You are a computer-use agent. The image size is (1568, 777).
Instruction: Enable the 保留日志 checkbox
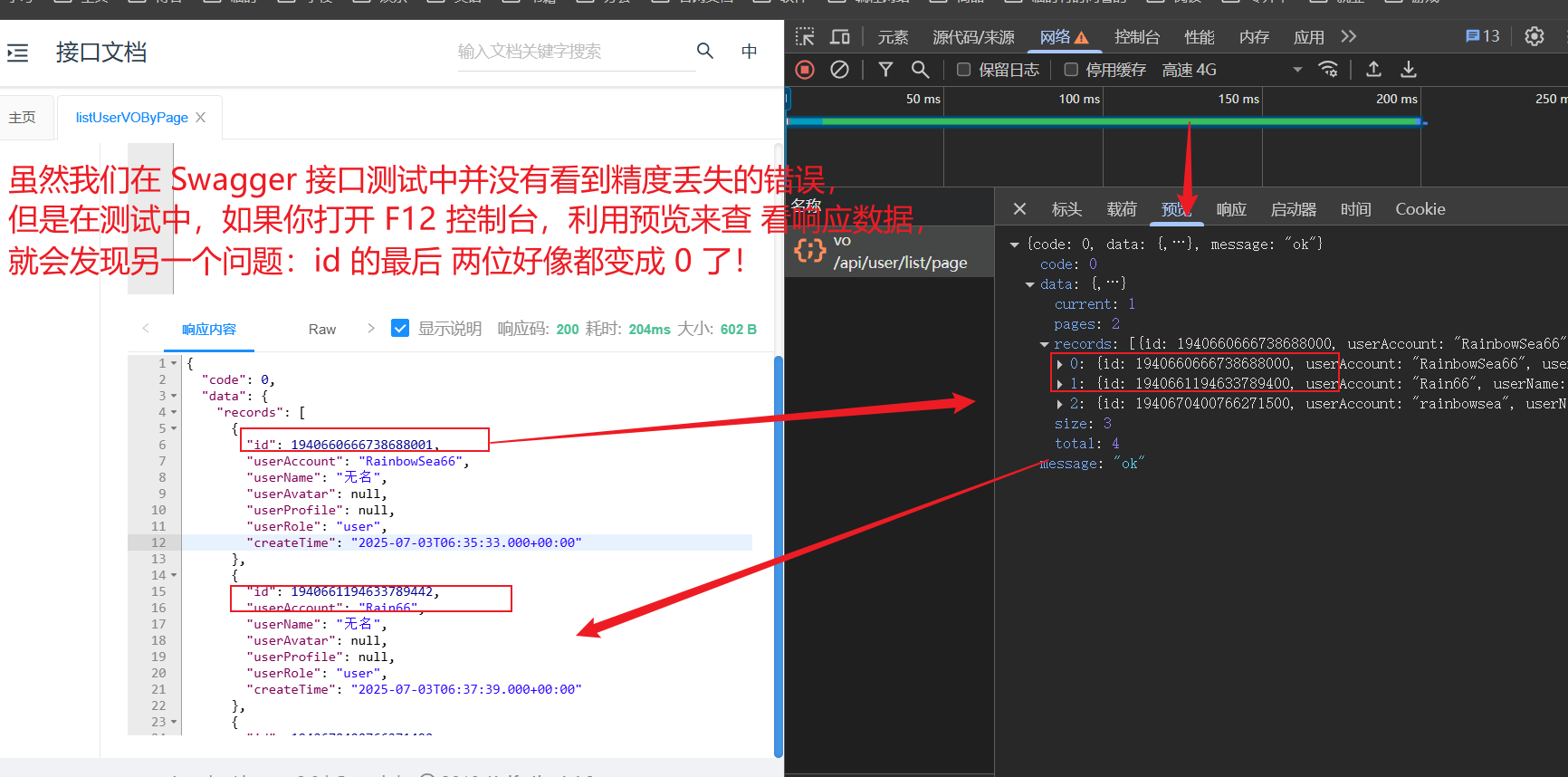pyautogui.click(x=964, y=70)
